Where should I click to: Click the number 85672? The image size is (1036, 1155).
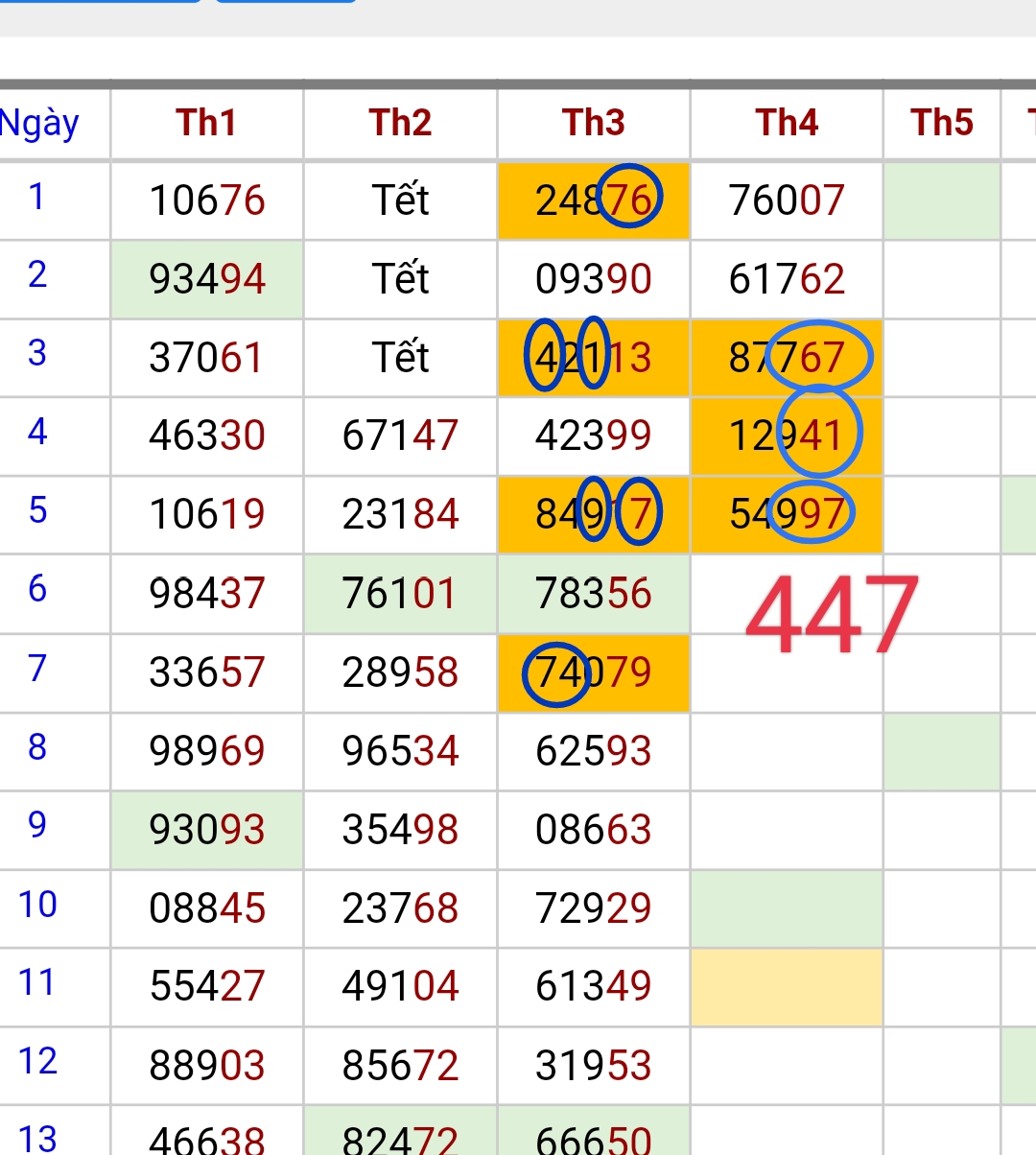401,1067
